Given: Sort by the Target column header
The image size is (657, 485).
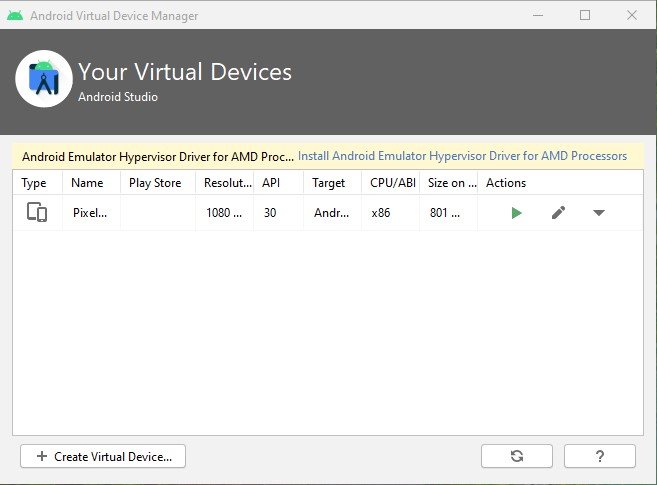Looking at the screenshot, I should click(333, 183).
